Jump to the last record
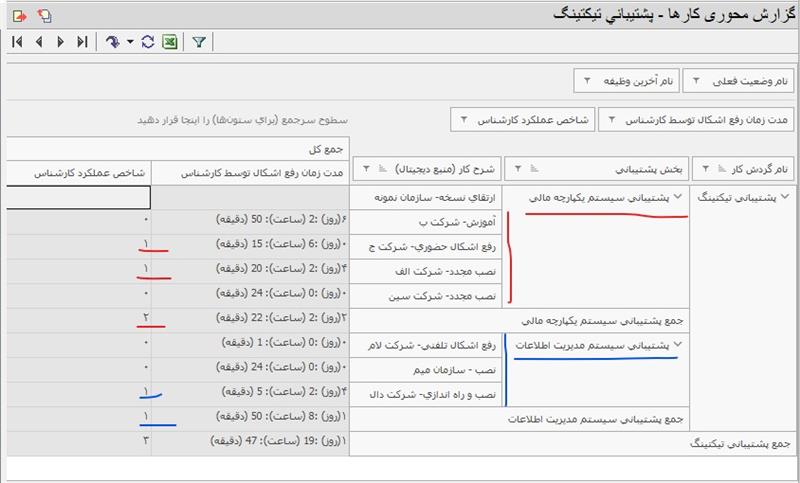Screen dimensions: 800x483 pyautogui.click(x=82, y=43)
